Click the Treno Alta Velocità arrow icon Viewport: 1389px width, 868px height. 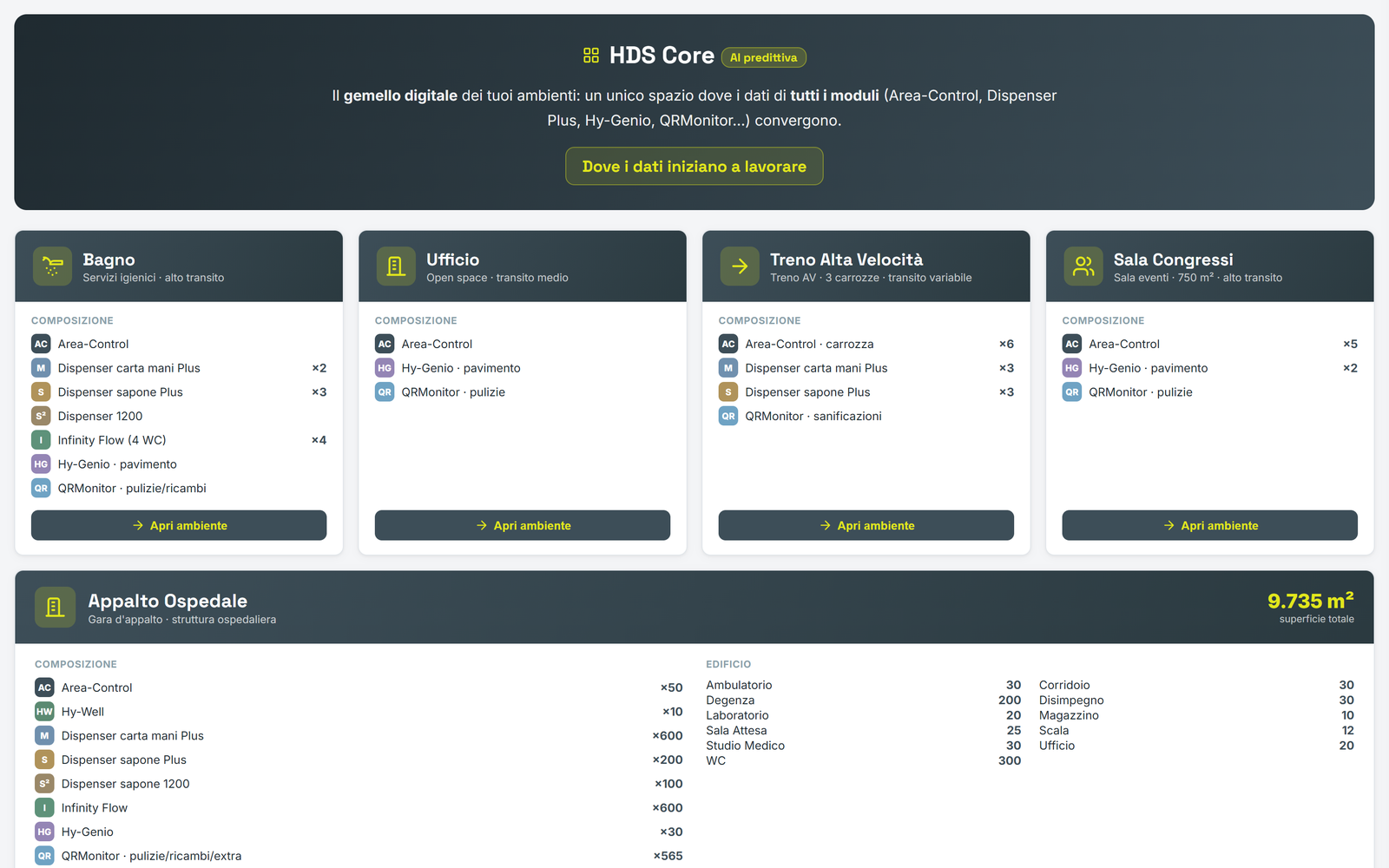click(740, 266)
